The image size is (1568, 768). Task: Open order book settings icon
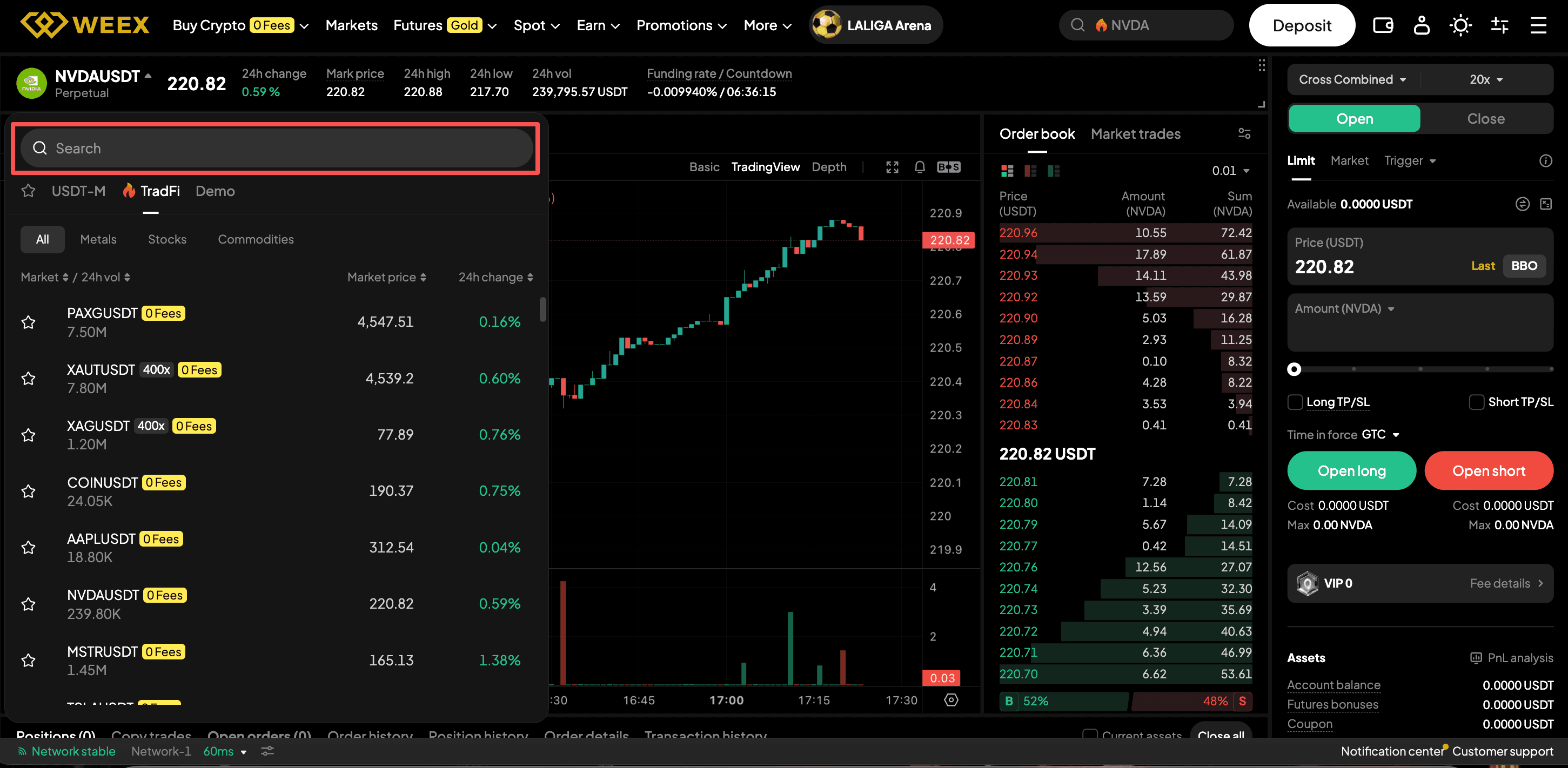(1244, 133)
